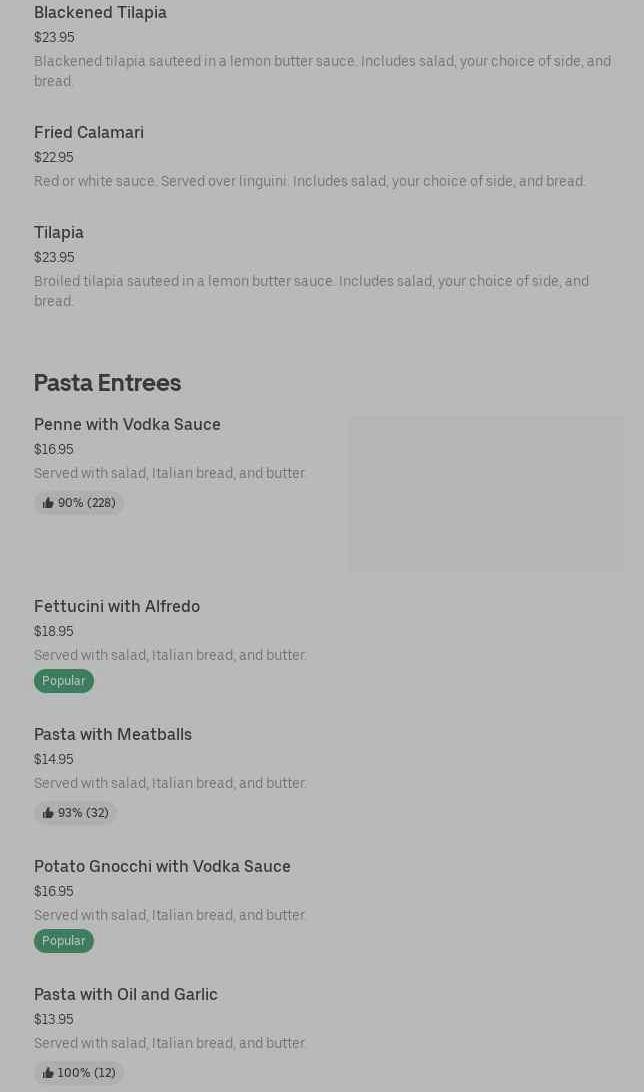Click the Fried Calamari description about linguini

pos(310,181)
